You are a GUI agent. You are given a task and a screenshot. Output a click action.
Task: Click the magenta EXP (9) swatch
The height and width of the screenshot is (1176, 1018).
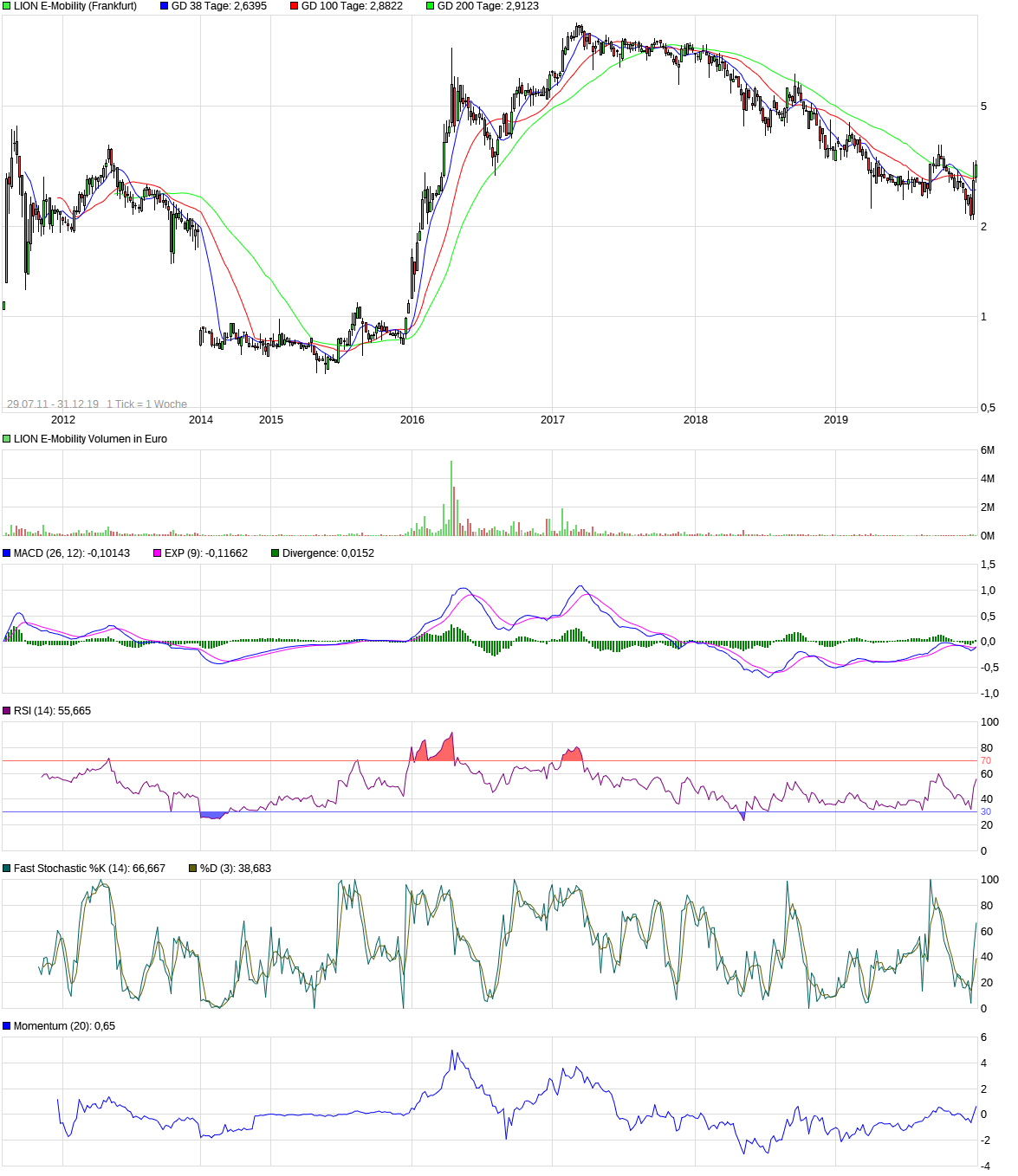point(157,553)
